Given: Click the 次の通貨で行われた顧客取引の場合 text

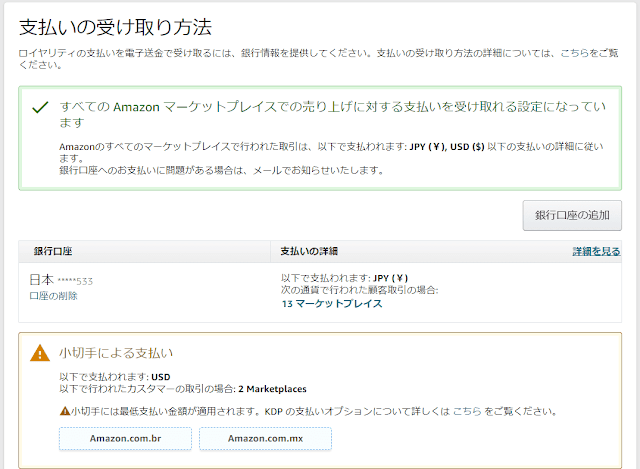Looking at the screenshot, I should click(x=360, y=290).
